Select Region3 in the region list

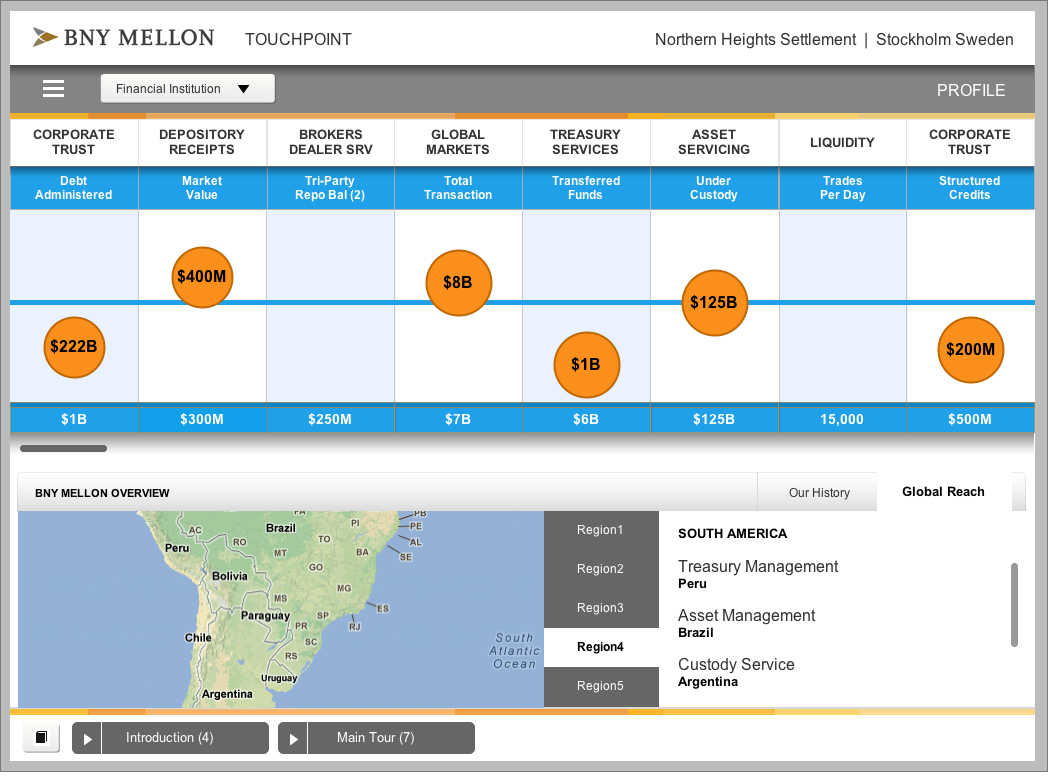point(600,608)
